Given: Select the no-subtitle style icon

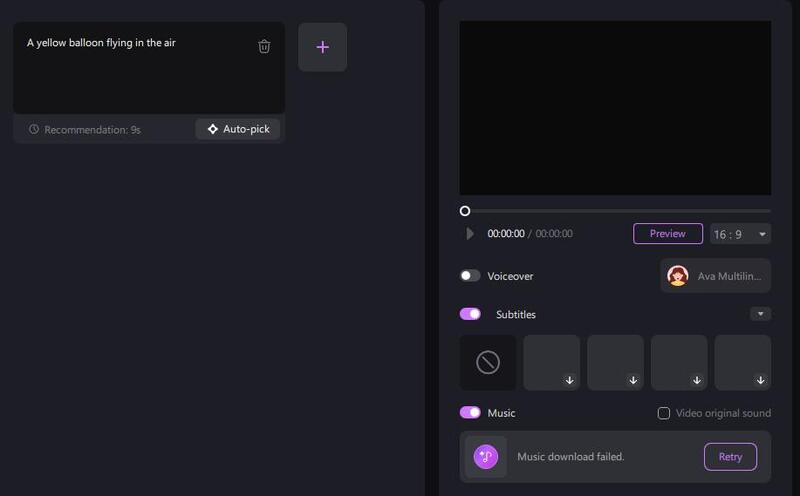Looking at the screenshot, I should pos(488,362).
